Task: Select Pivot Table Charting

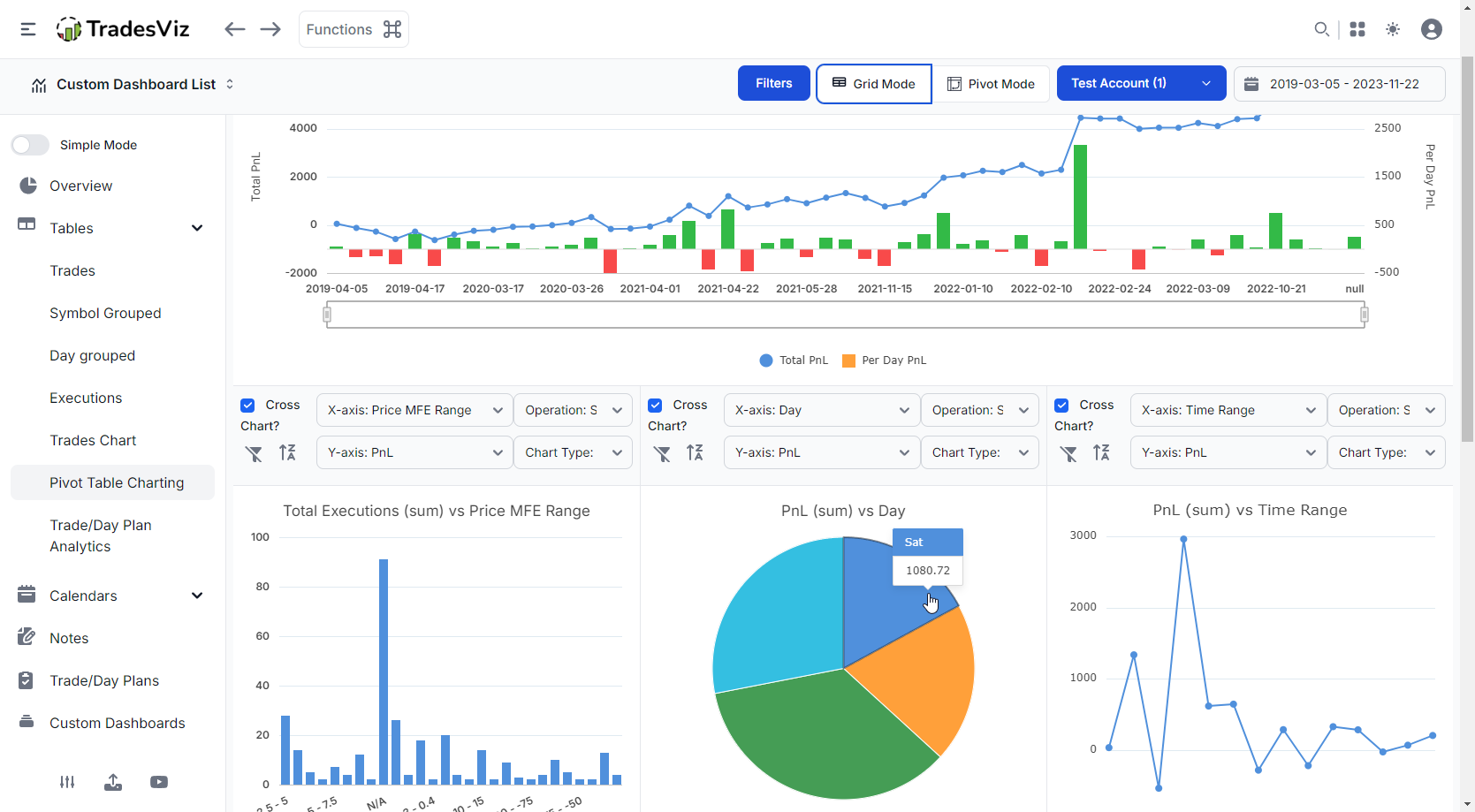Action: click(112, 482)
